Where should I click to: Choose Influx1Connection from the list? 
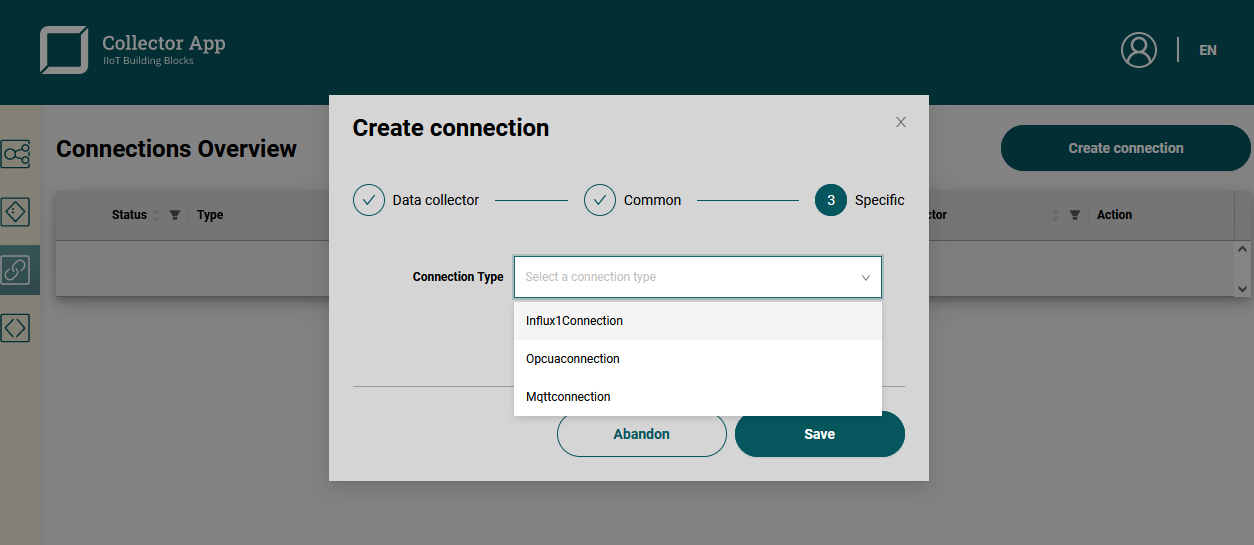click(x=574, y=321)
